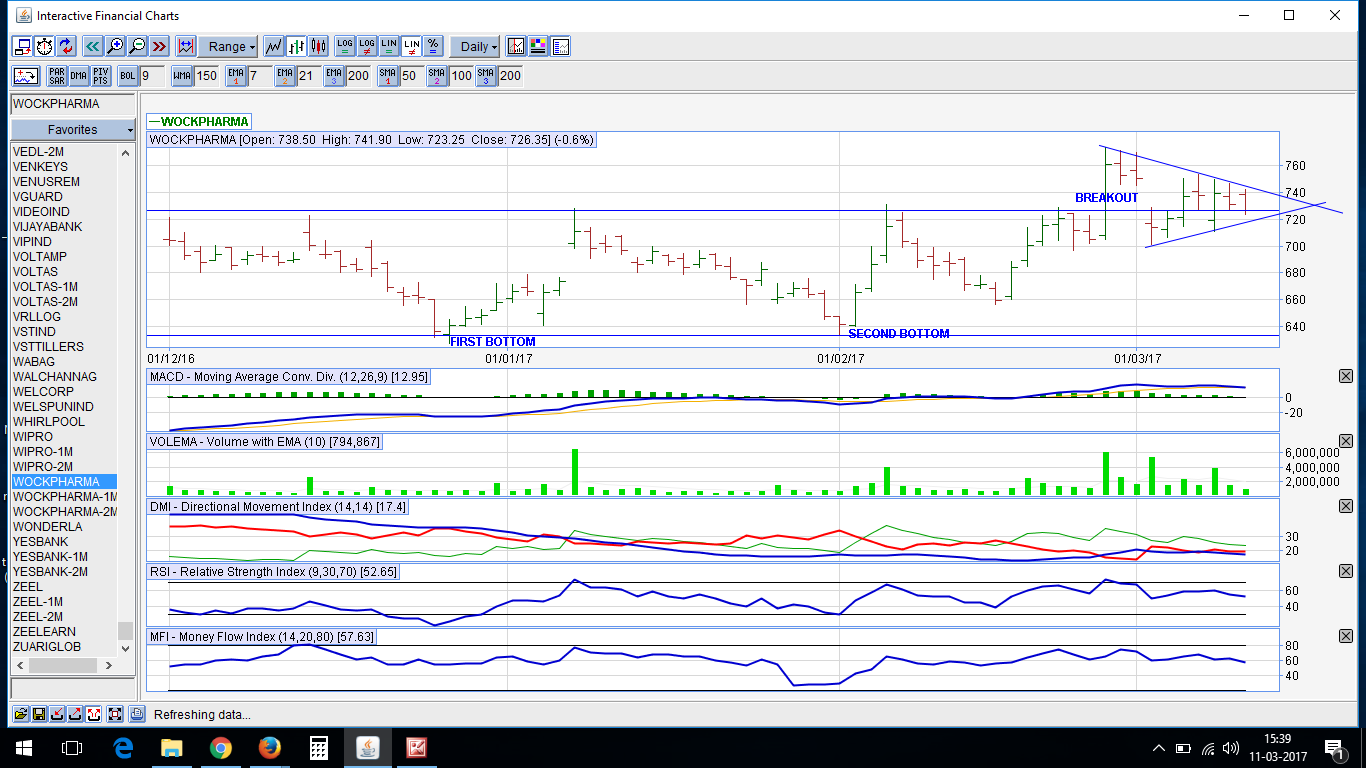Toggle the percent scale button

pyautogui.click(x=433, y=46)
